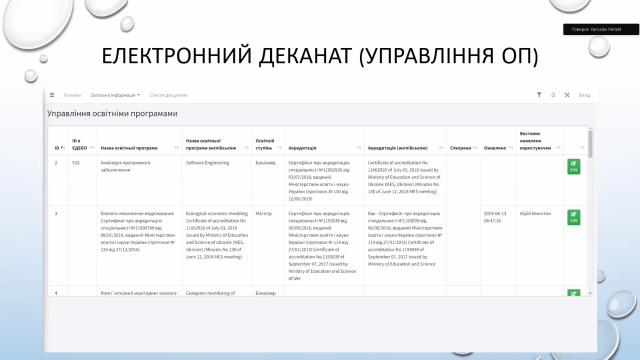Select the Software Engineering table cell
The height and width of the screenshot is (360, 640).
217,180
